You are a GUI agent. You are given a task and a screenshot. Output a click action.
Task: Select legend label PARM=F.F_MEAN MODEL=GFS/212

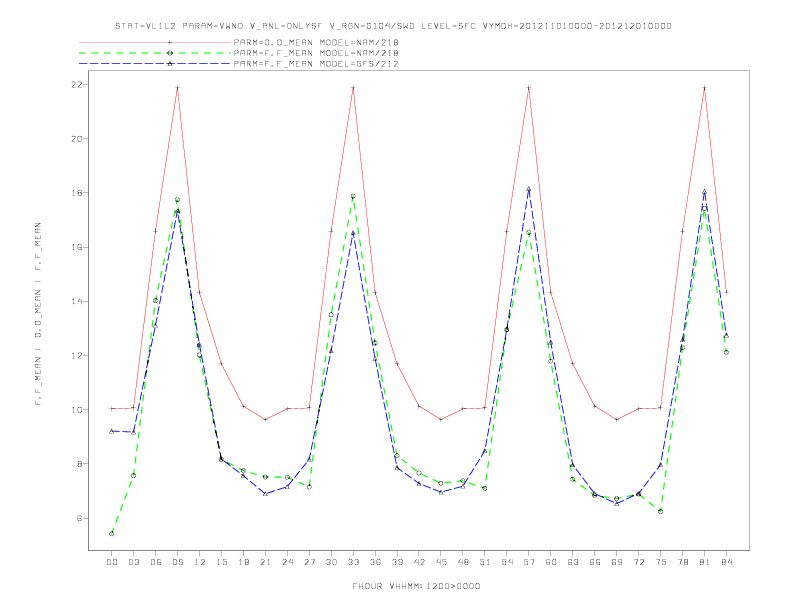coord(316,64)
